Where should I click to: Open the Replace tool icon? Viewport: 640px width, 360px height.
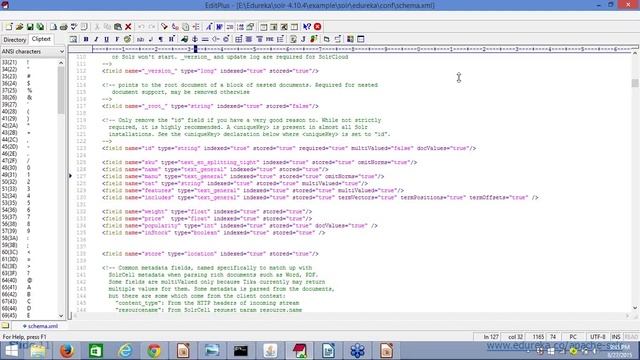175,27
